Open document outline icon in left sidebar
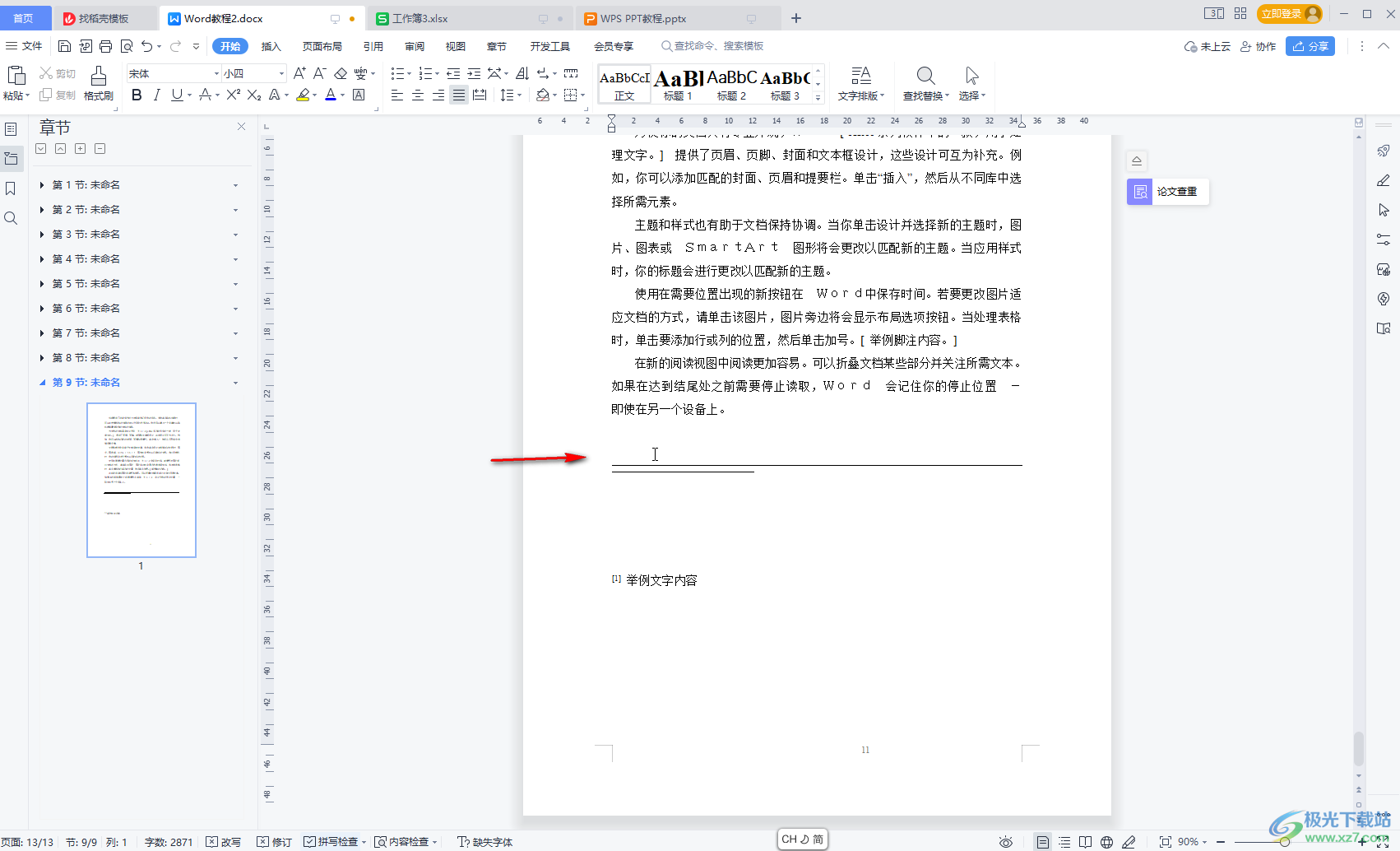This screenshot has height=851, width=1400. pyautogui.click(x=11, y=129)
